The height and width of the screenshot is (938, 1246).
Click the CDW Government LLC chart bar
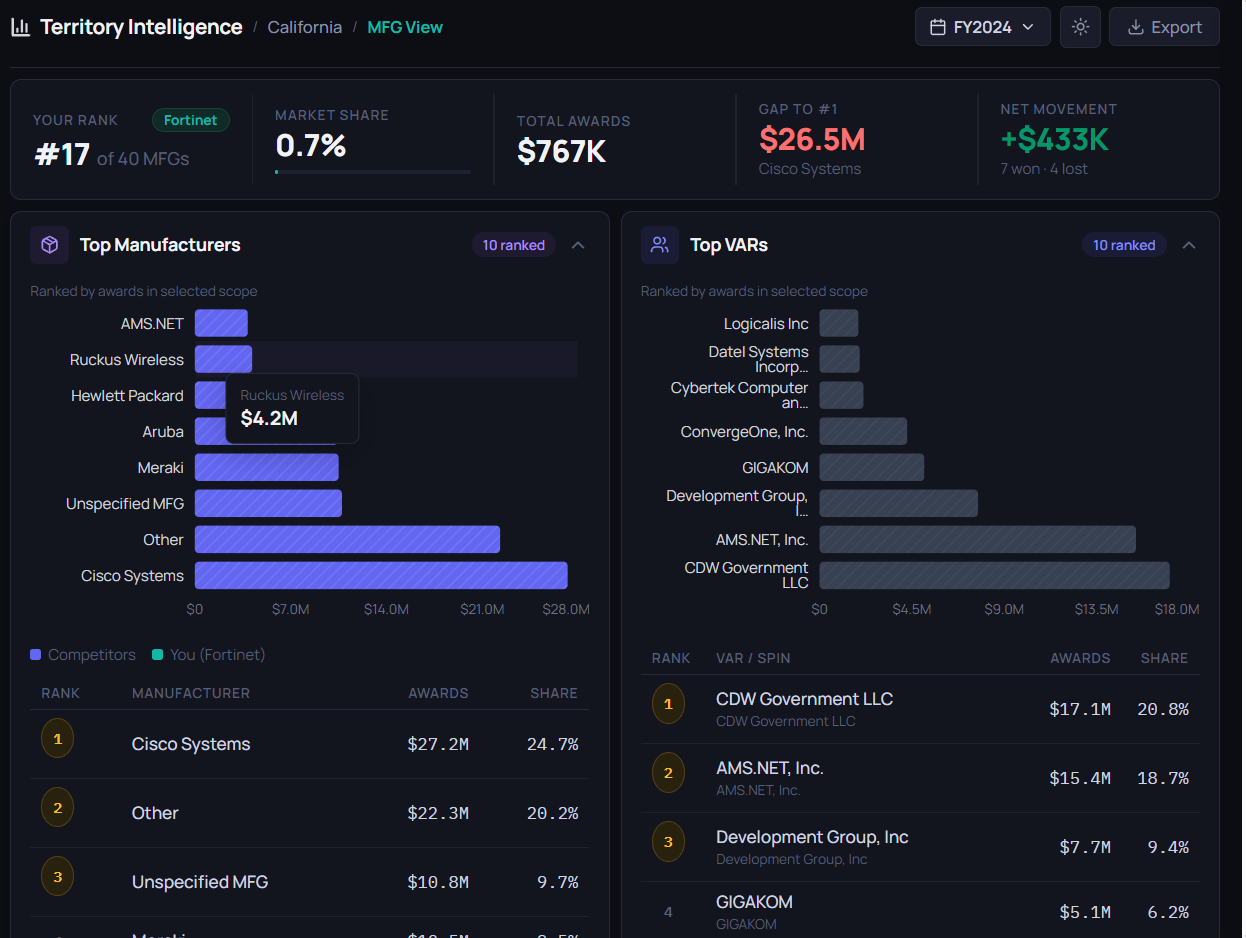tap(994, 576)
